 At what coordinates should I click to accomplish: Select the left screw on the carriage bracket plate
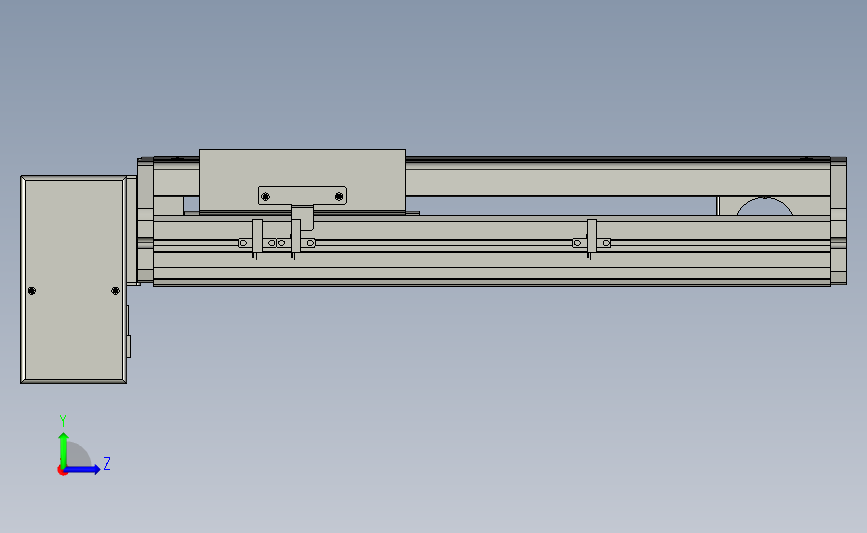click(265, 196)
